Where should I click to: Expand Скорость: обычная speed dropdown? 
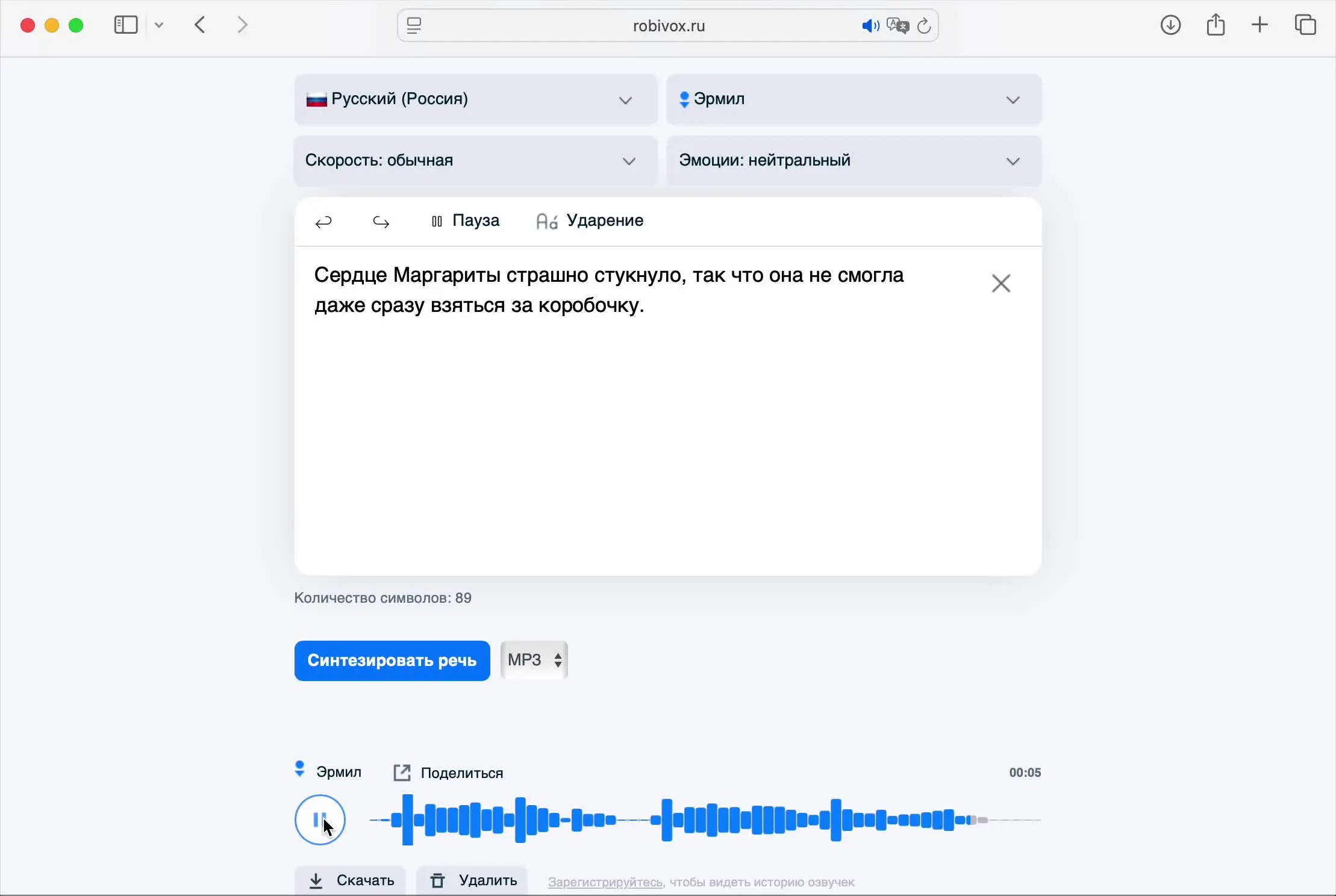(x=475, y=161)
